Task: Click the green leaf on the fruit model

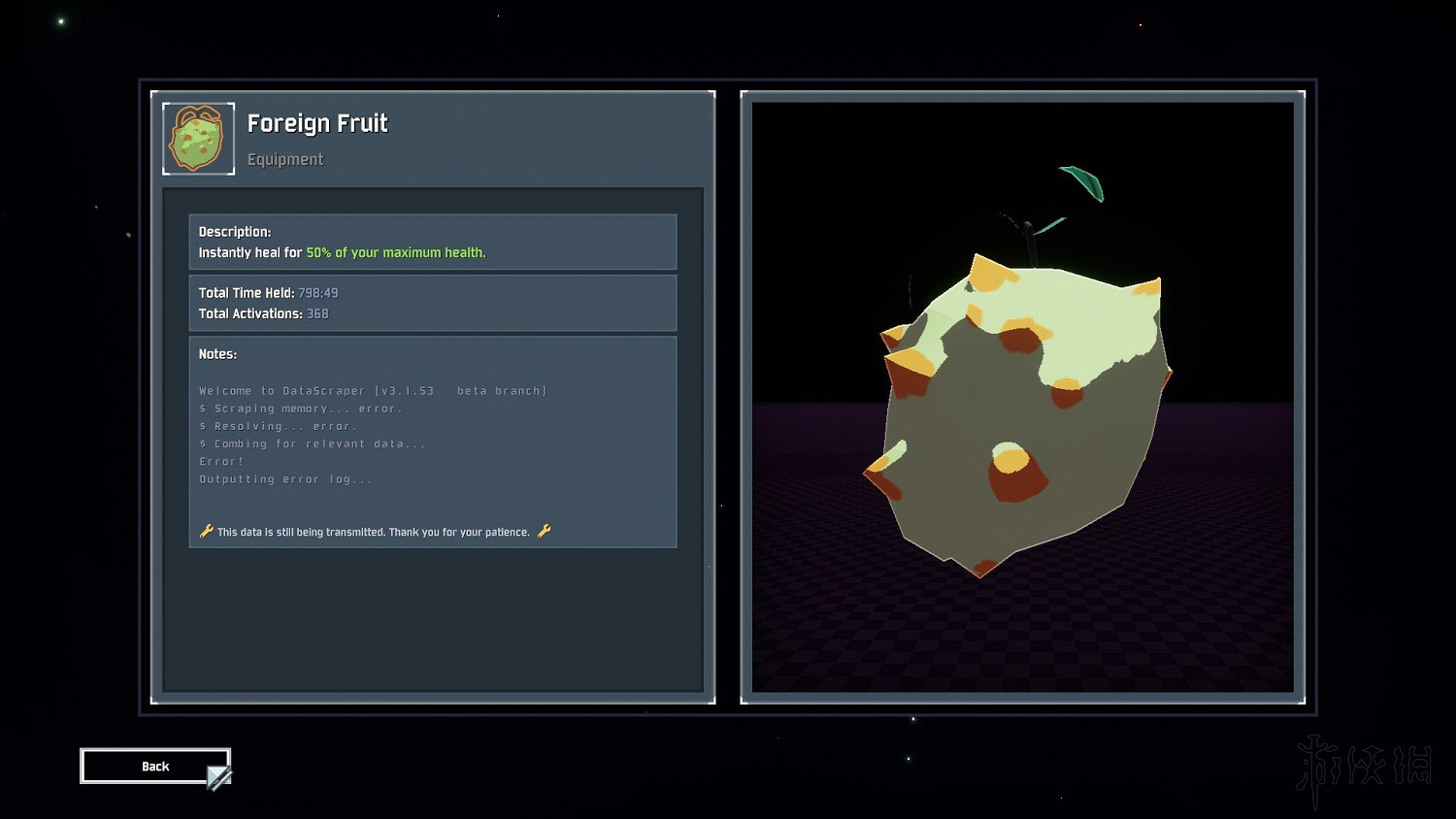Action: 1082,181
